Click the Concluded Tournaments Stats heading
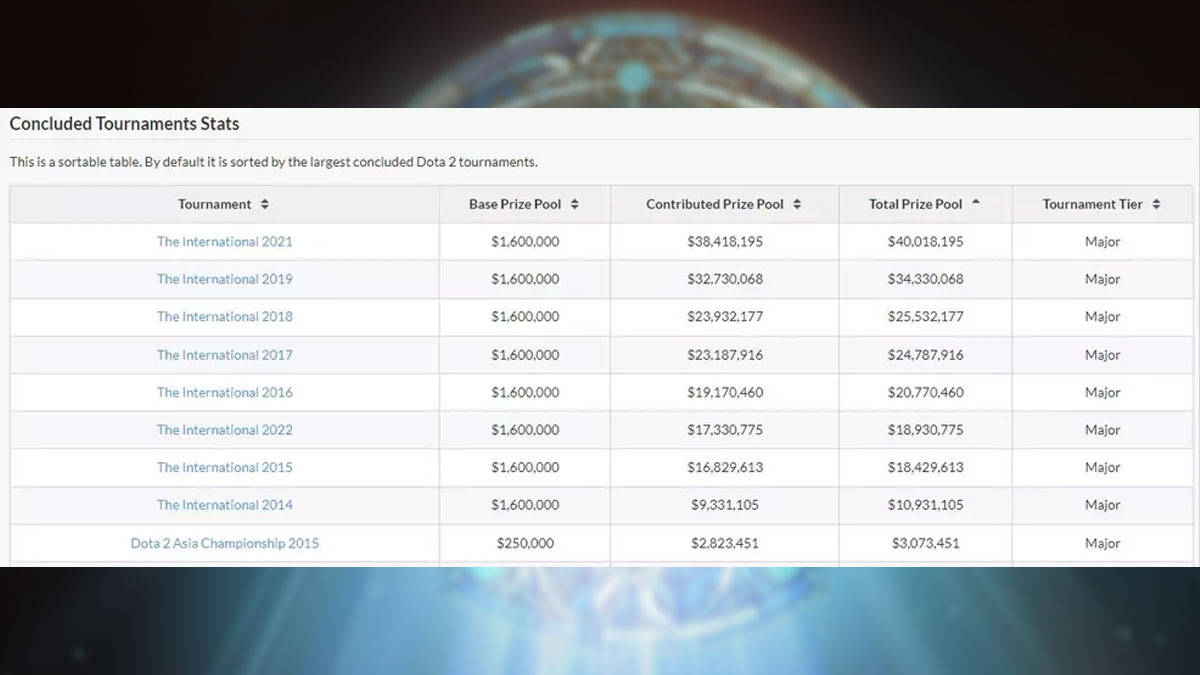This screenshot has height=675, width=1200. click(125, 124)
